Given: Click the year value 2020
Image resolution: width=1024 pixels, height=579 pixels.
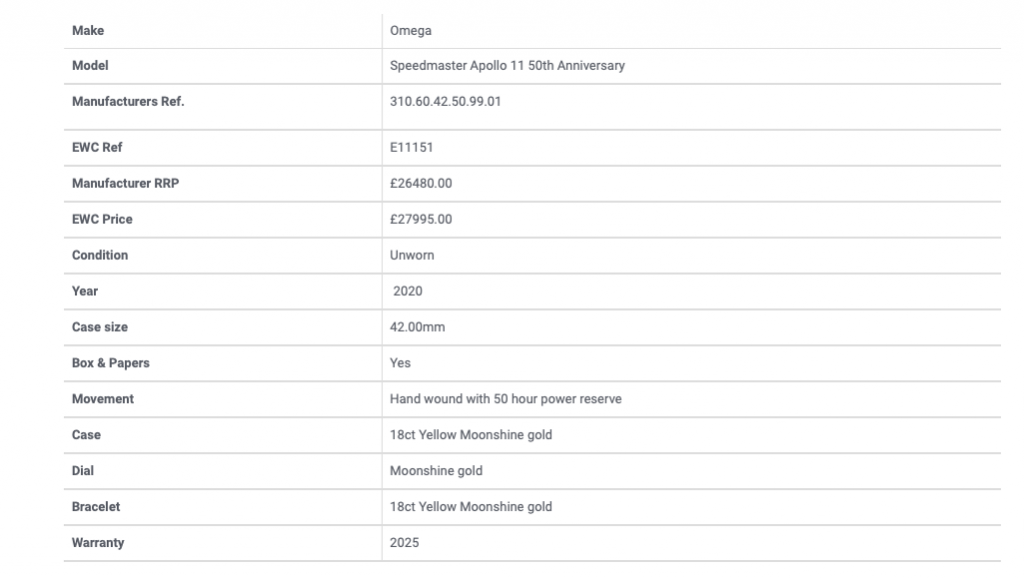Looking at the screenshot, I should tap(408, 291).
